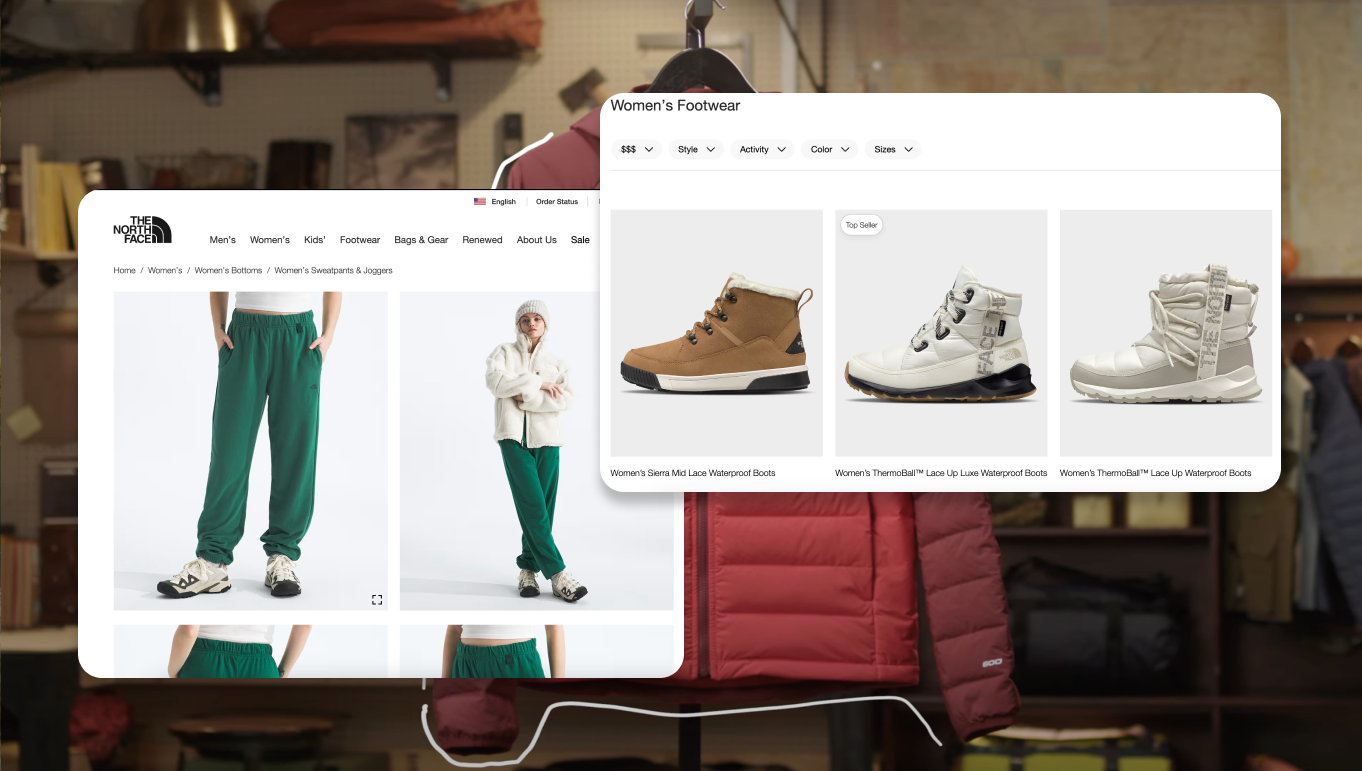The width and height of the screenshot is (1362, 771).
Task: Open the Renewed menu
Action: tap(482, 240)
